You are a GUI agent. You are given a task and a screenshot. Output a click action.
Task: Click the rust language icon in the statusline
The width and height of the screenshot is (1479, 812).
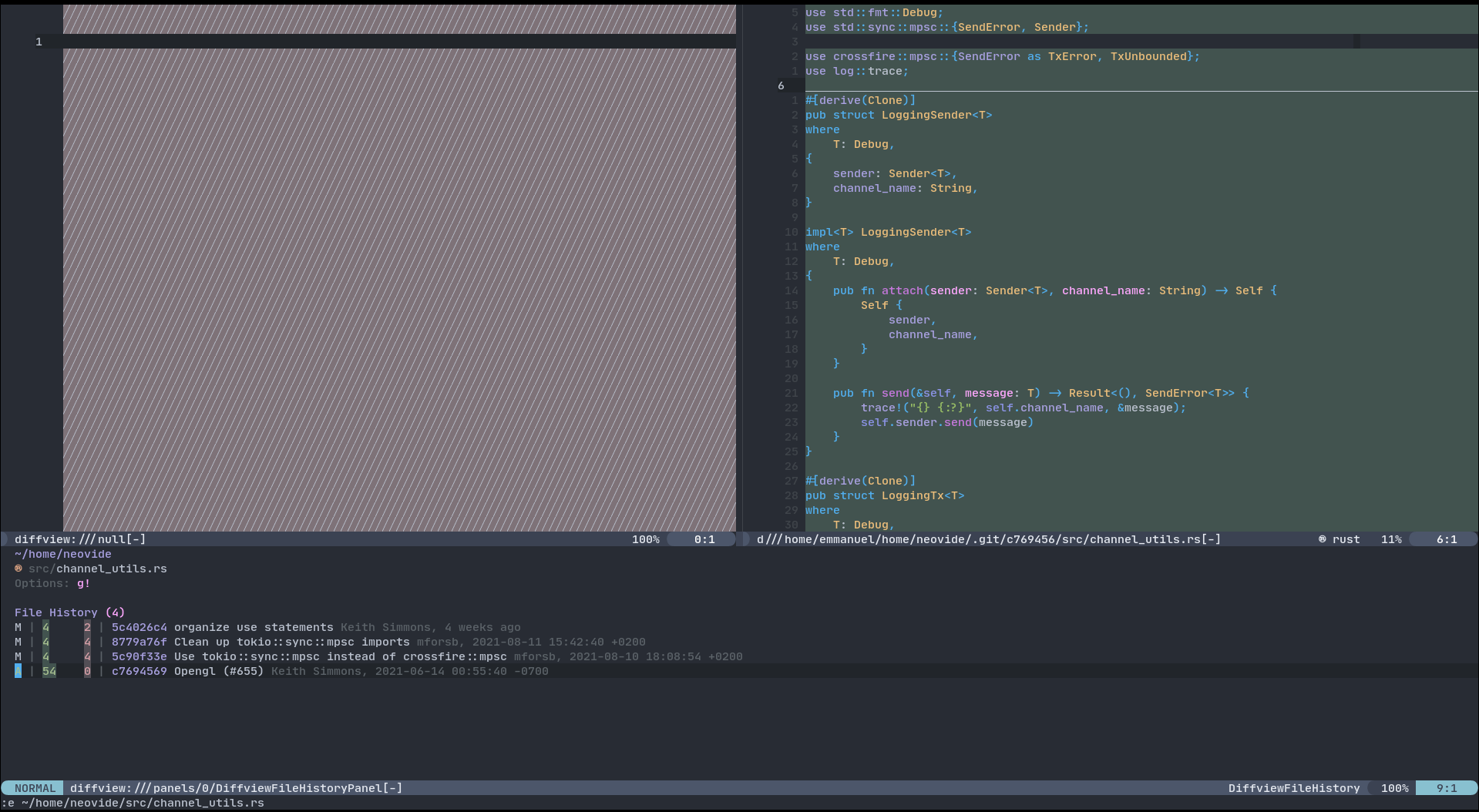(x=1323, y=539)
